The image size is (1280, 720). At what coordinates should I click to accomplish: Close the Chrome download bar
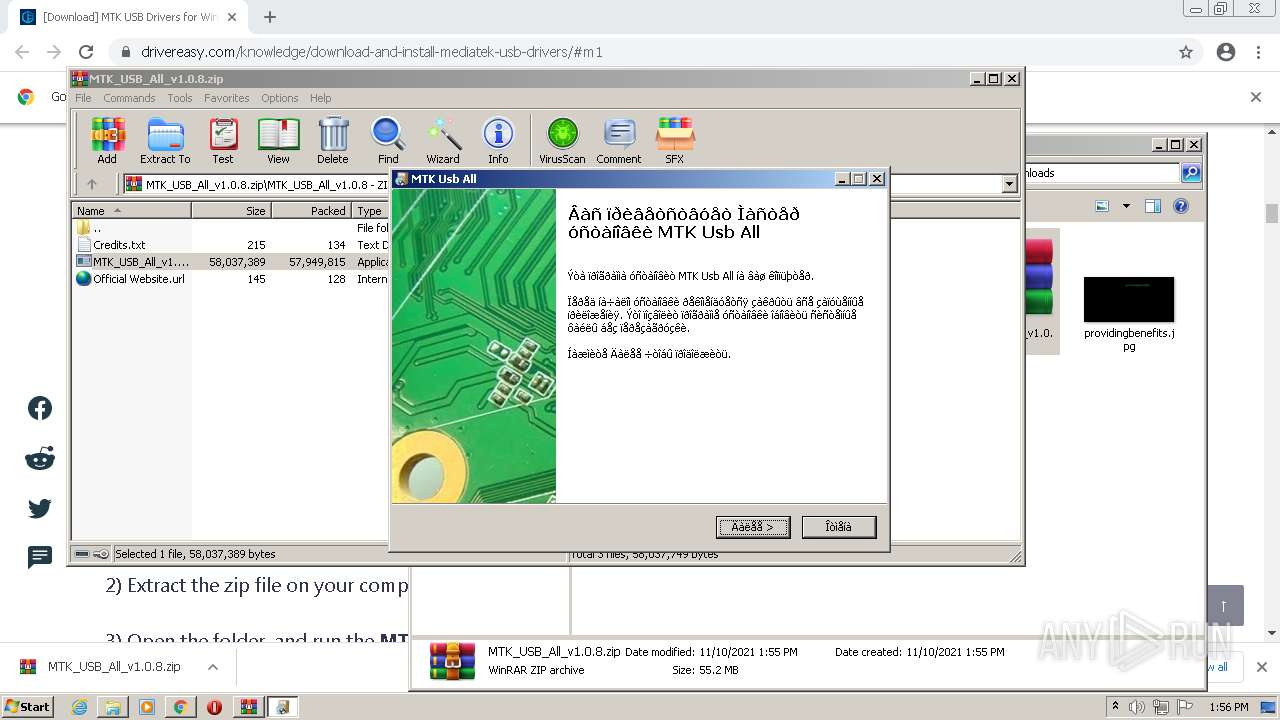[x=1262, y=667]
